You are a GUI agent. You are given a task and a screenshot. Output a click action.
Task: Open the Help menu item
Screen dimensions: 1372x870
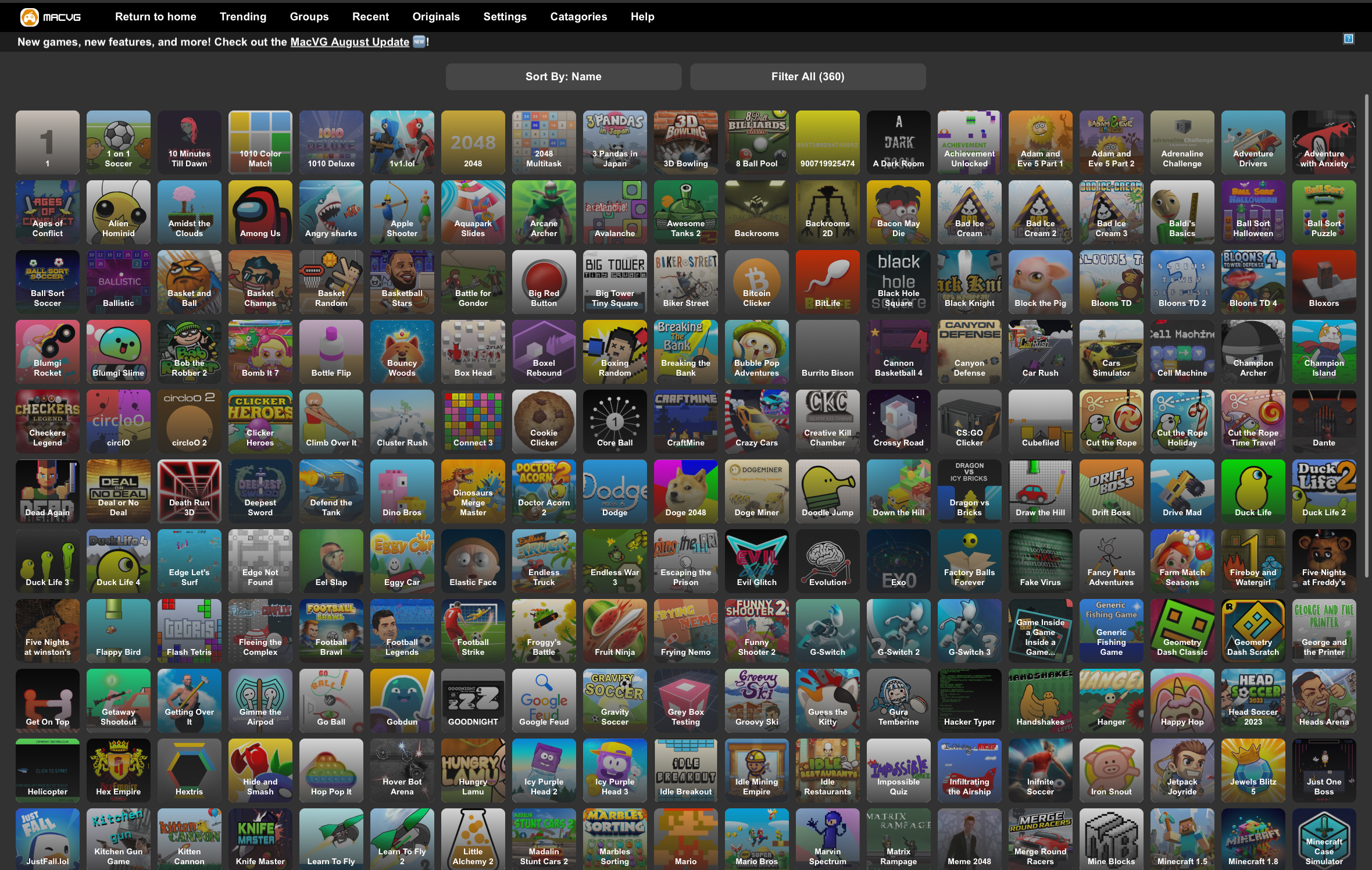[642, 17]
